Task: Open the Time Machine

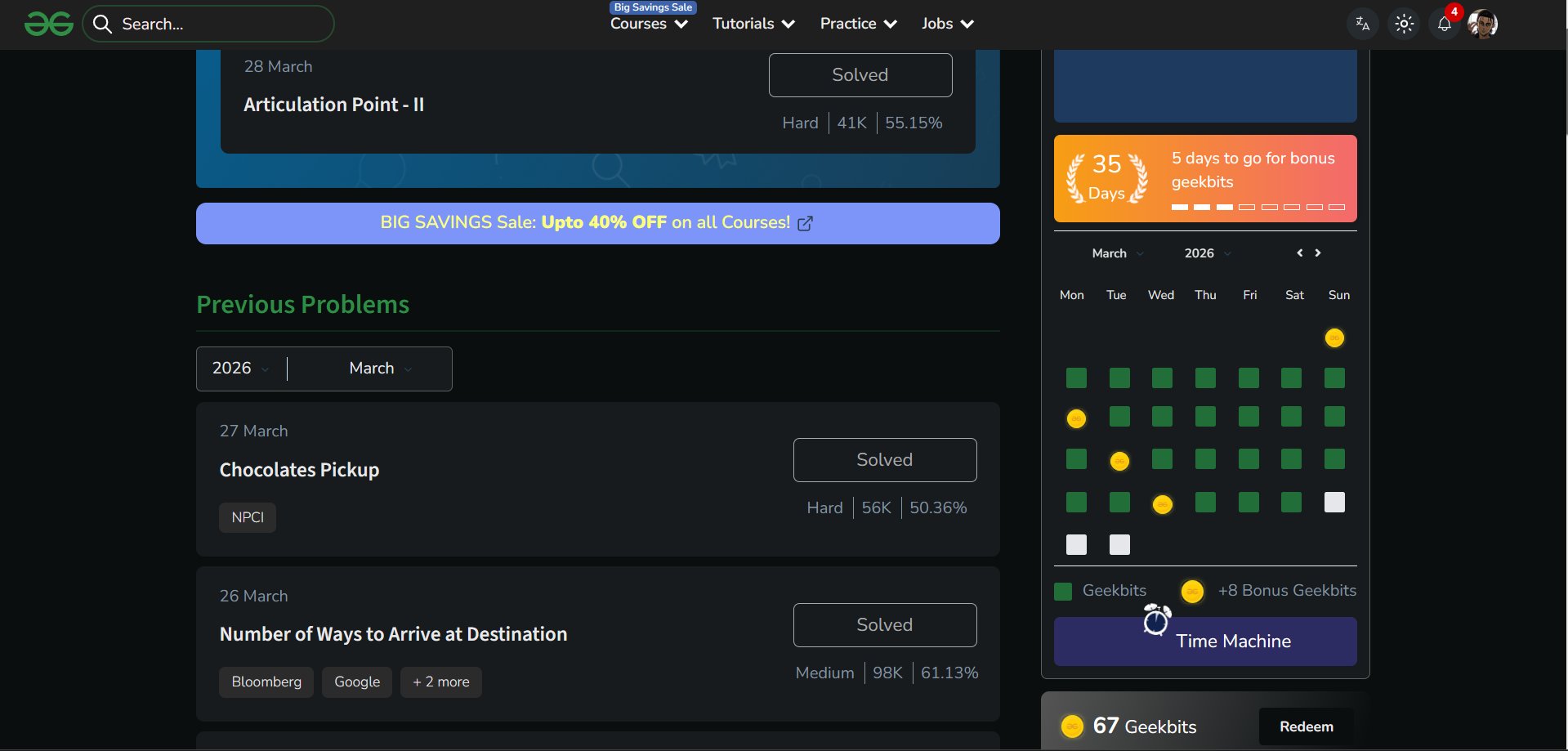Action: 1205,641
